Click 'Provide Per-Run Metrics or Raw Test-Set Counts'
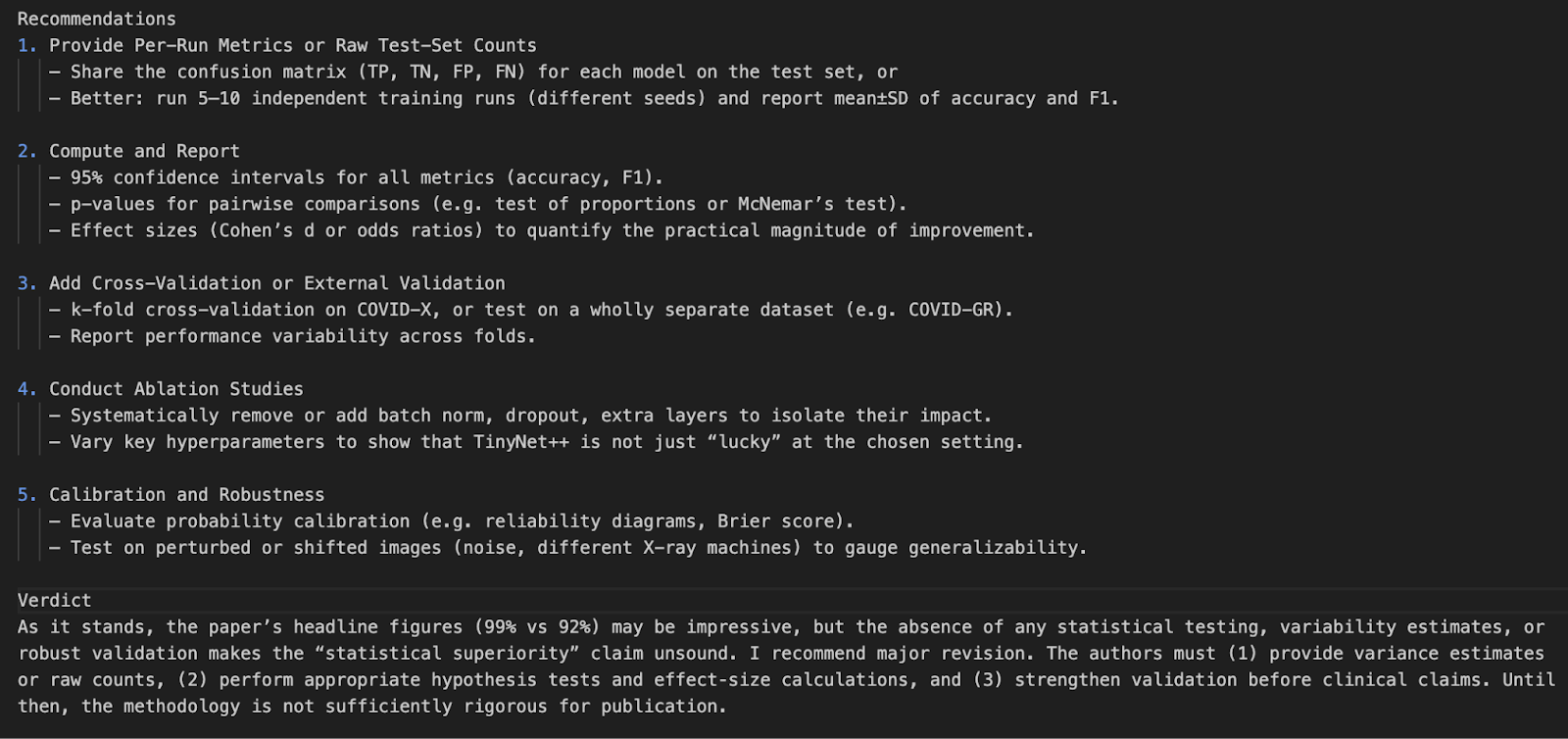Viewport: 1568px width, 739px height. (293, 45)
